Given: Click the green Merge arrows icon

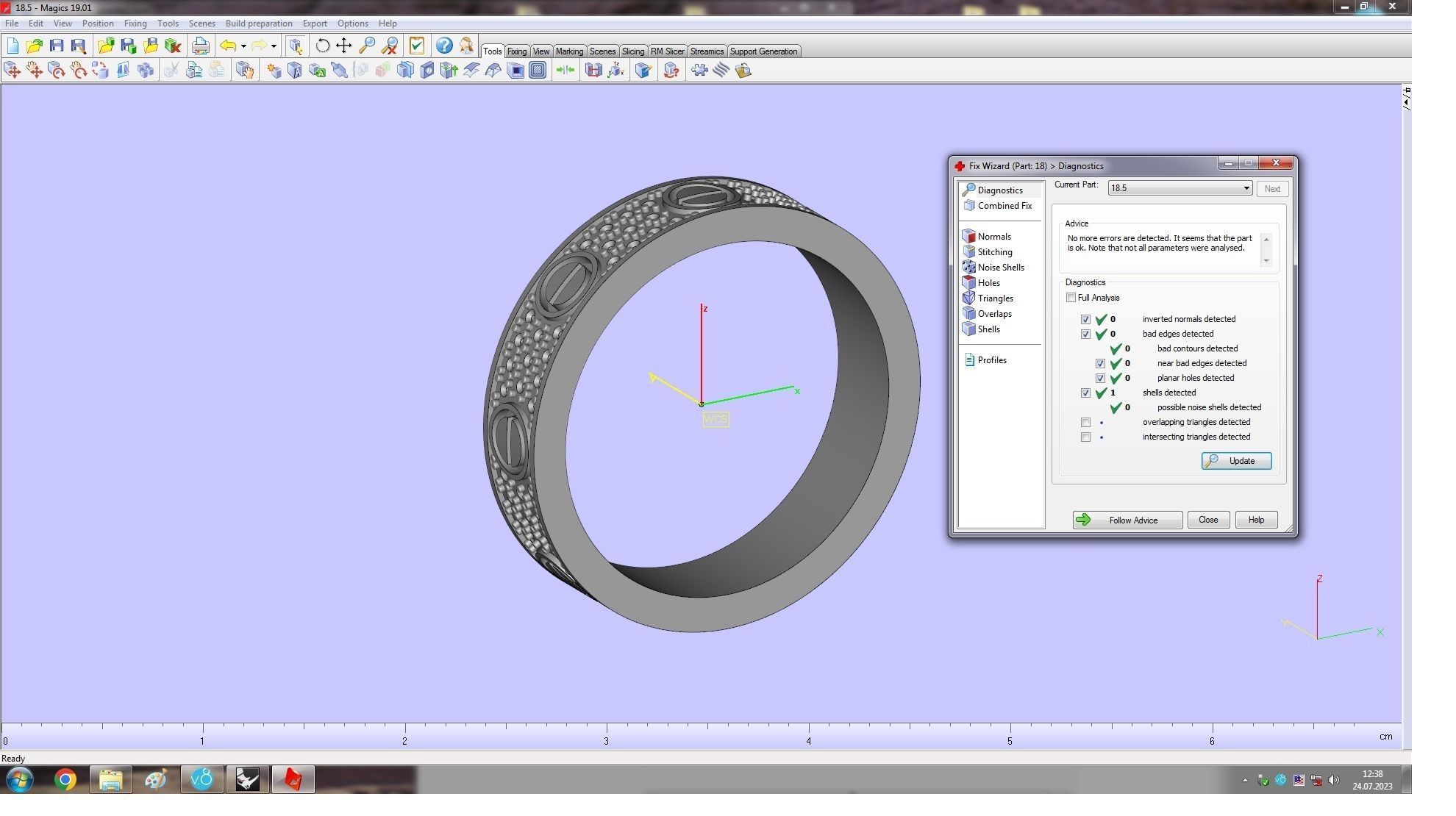Looking at the screenshot, I should pyautogui.click(x=565, y=70).
